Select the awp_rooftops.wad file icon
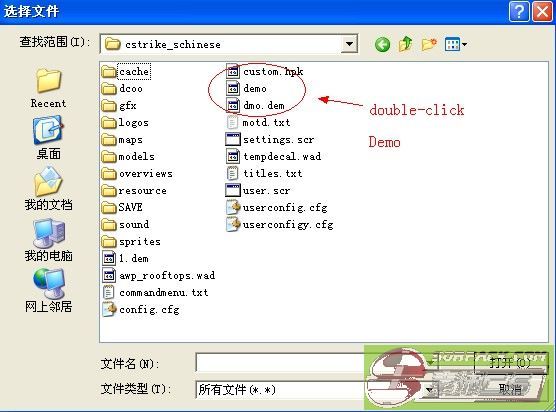The image size is (556, 412). pyautogui.click(x=109, y=275)
